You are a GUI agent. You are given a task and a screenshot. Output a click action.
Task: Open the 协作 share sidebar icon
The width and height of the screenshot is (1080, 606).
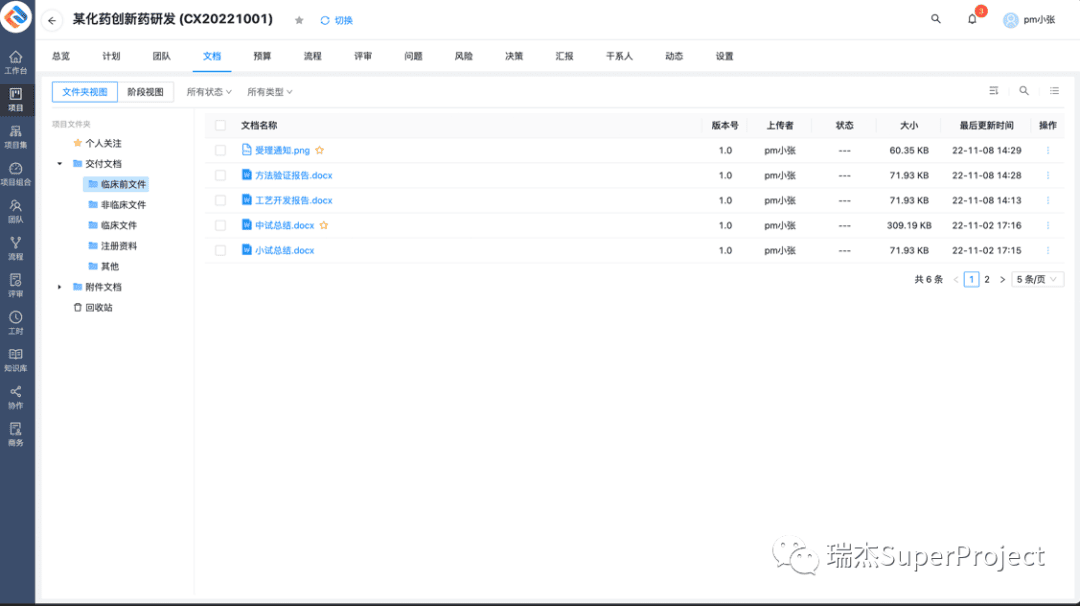(16, 397)
